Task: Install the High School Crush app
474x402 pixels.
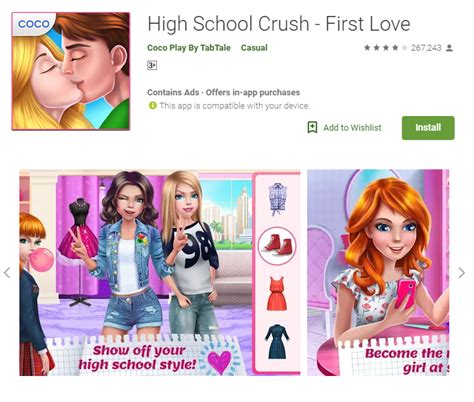Action: point(428,128)
